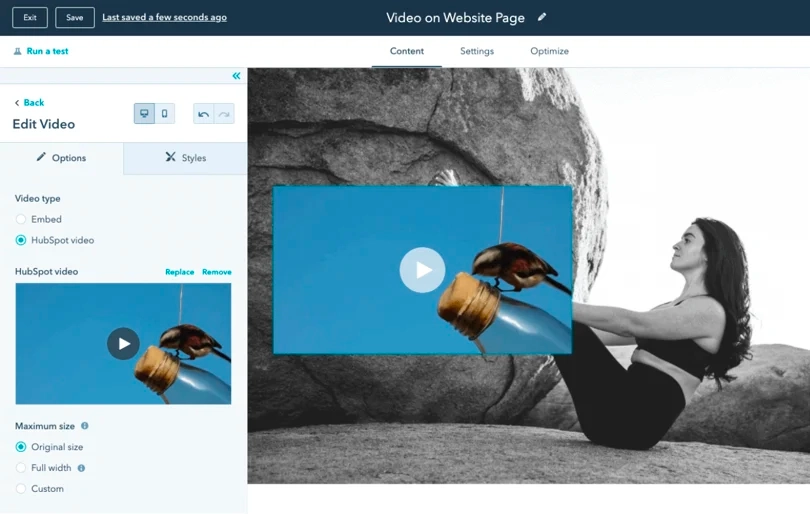
Task: Switch to the Styles tab
Action: [x=185, y=158]
